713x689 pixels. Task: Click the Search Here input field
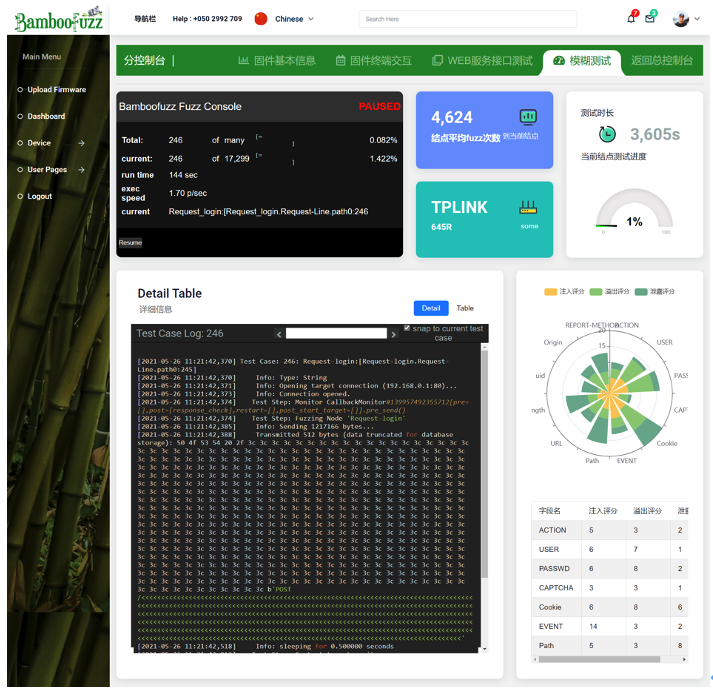point(468,19)
